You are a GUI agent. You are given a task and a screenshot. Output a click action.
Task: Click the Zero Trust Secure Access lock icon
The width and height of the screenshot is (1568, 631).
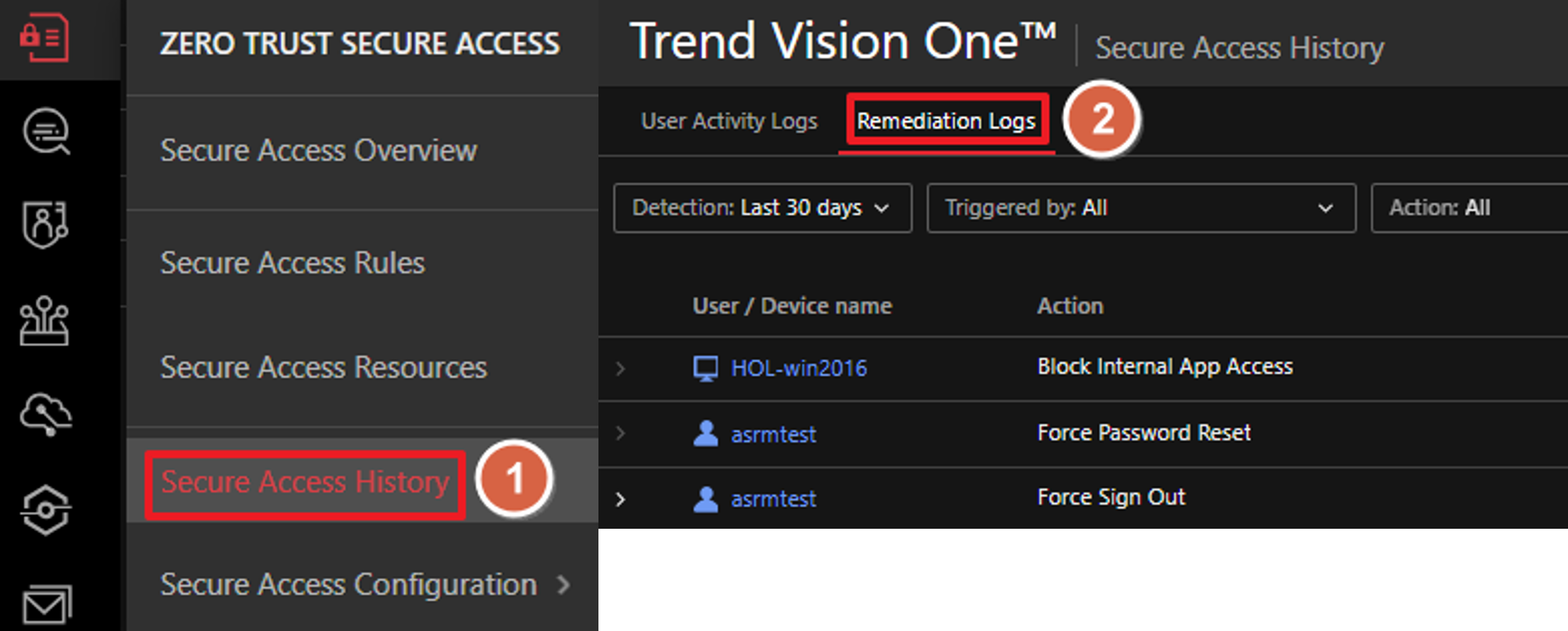tap(44, 39)
